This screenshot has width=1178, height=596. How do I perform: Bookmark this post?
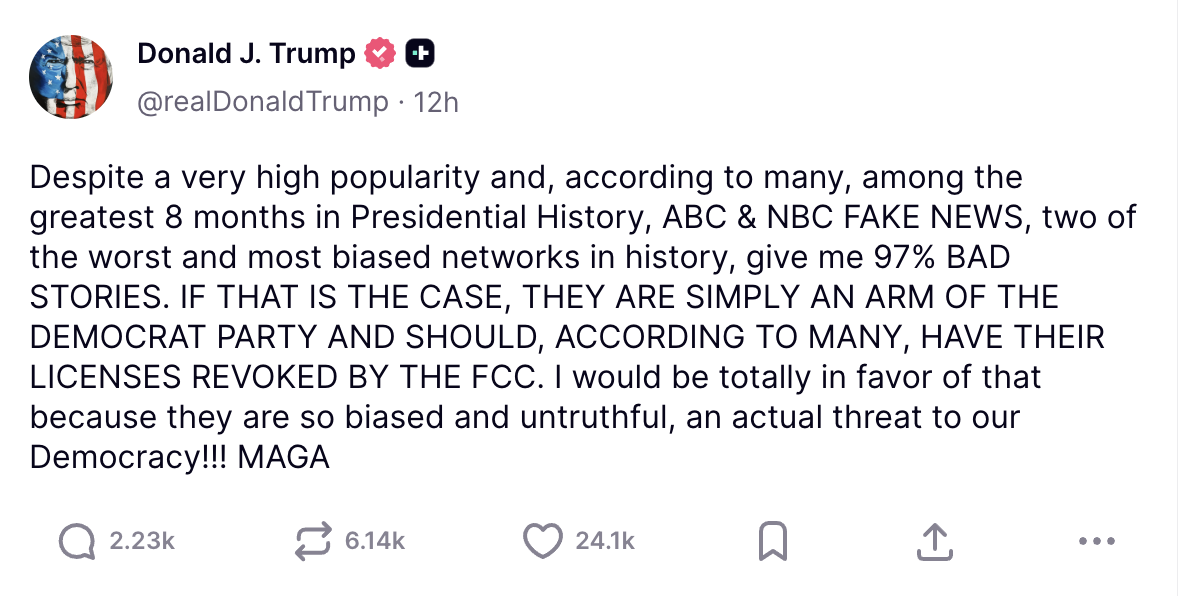click(772, 541)
